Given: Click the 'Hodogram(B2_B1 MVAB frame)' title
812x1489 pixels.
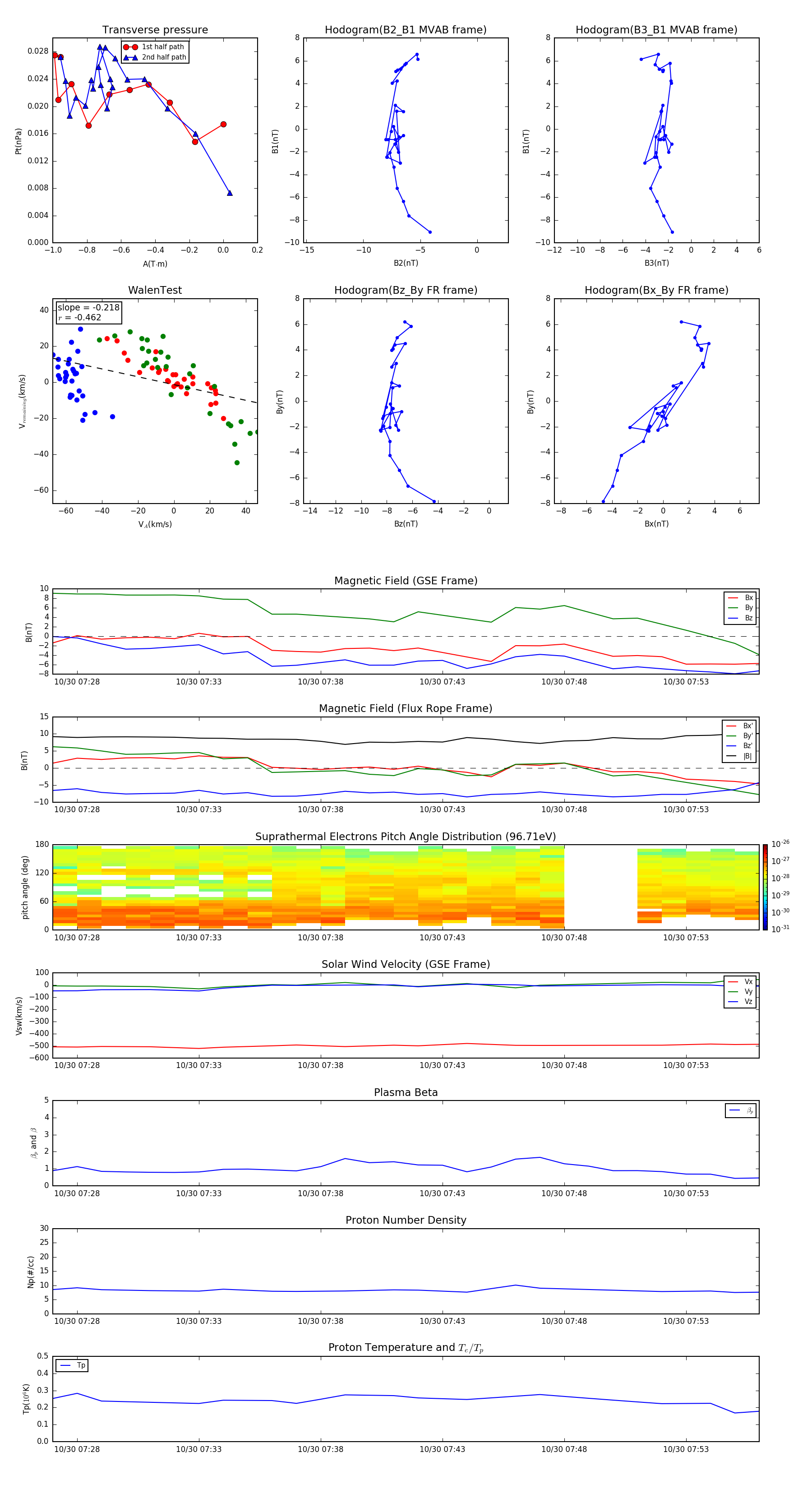Looking at the screenshot, I should click(x=405, y=29).
